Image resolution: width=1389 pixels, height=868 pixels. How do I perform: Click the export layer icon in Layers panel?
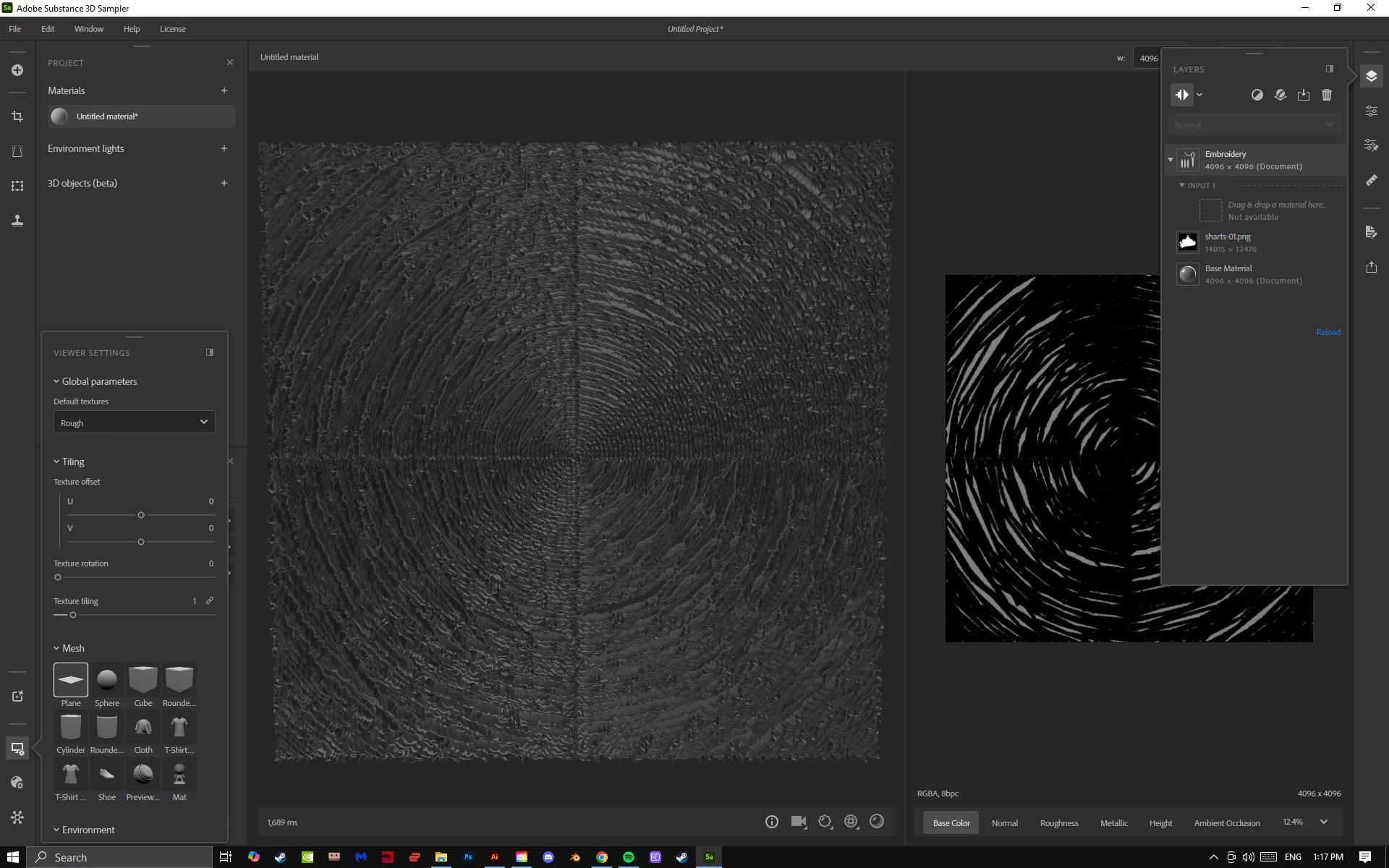coord(1303,95)
